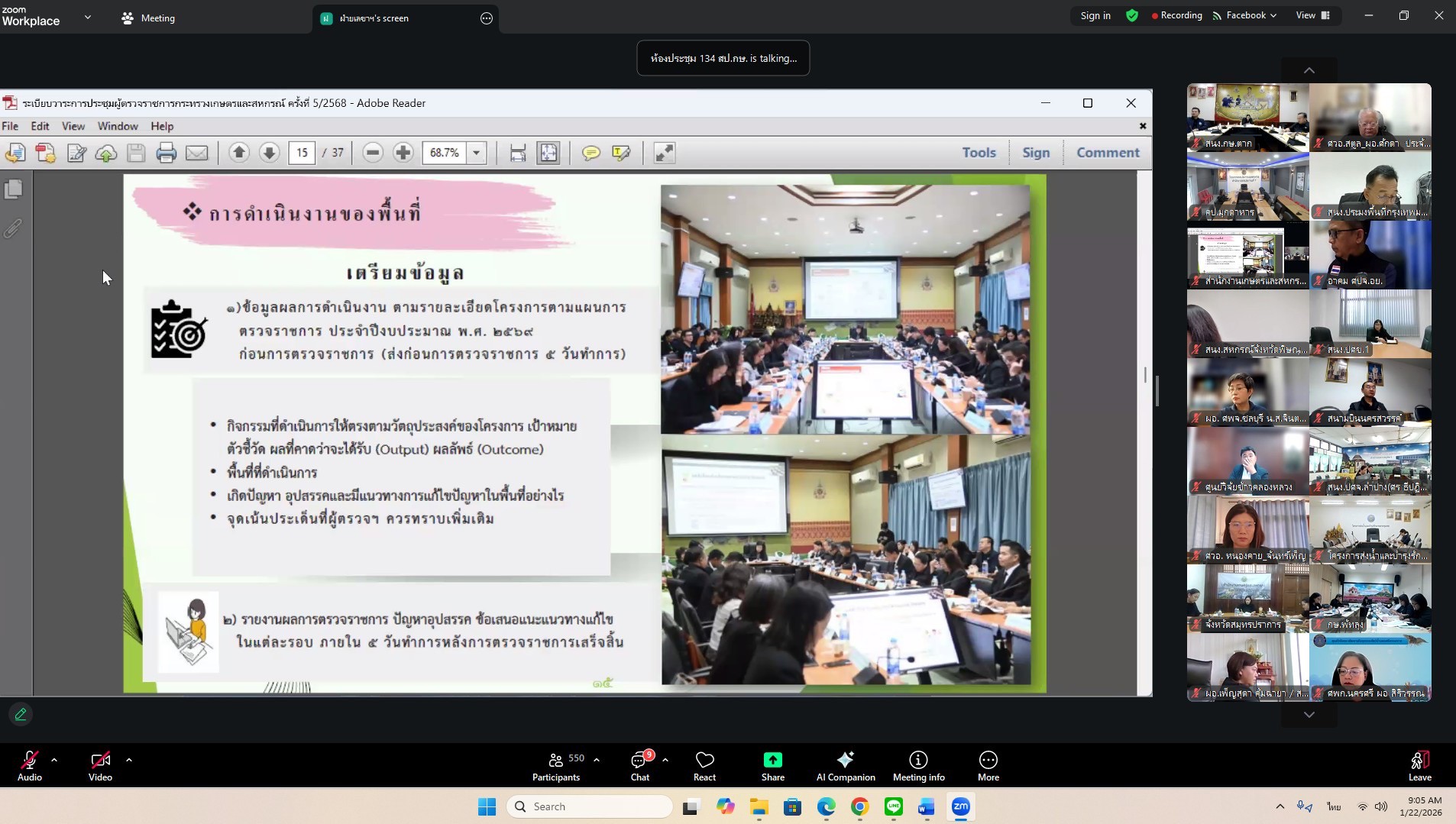This screenshot has height=824, width=1456.
Task: Click the Email document icon
Action: [x=197, y=153]
